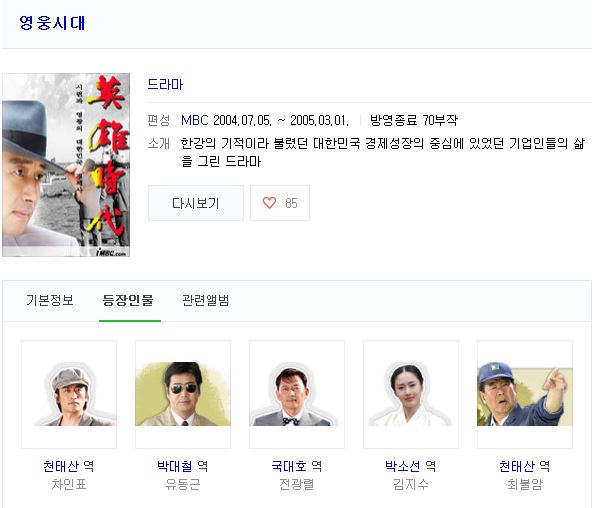Open the 박대철 역 character link
607x508 pixels.
[183, 466]
